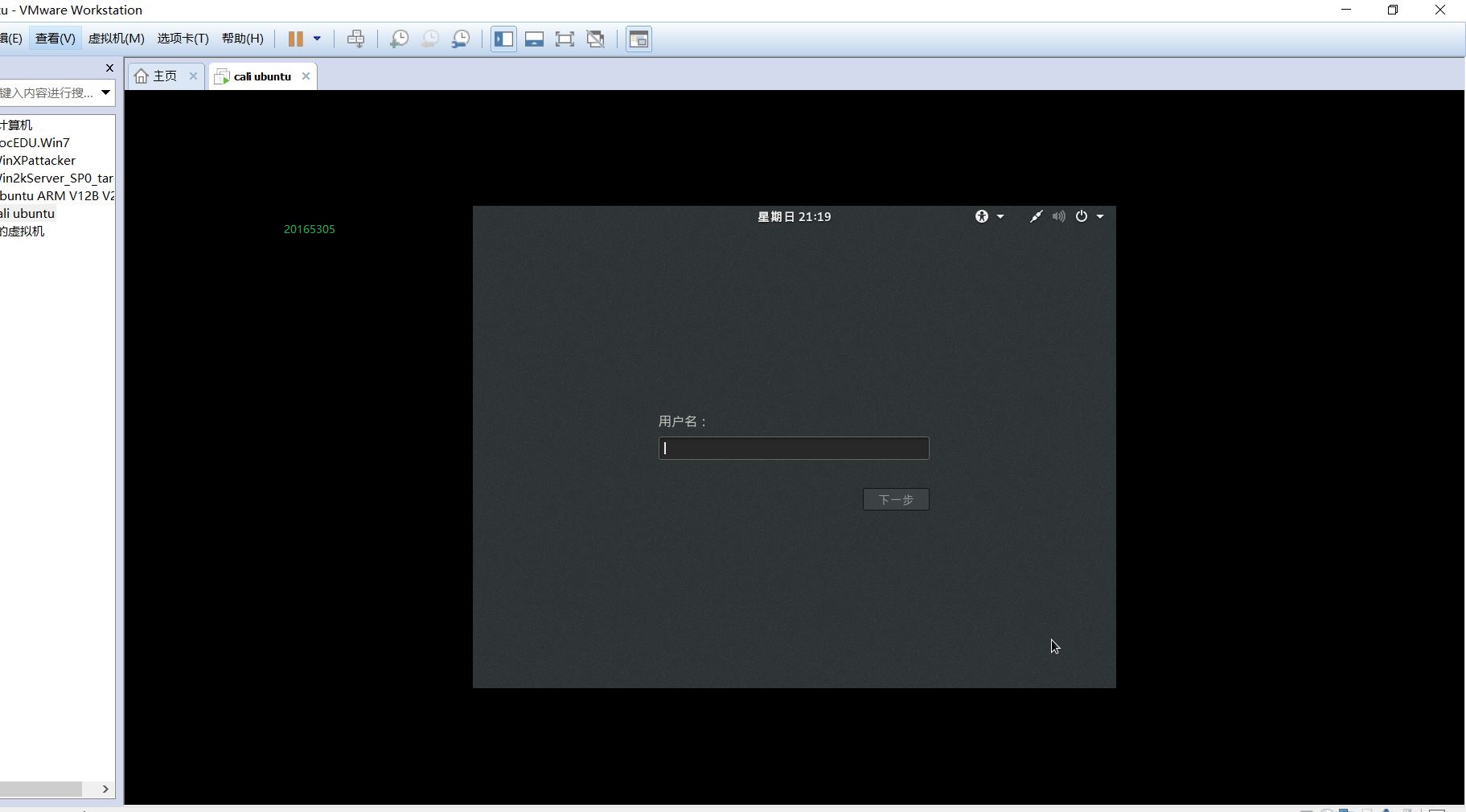The width and height of the screenshot is (1466, 812).
Task: Revert the VM to its snapshot
Action: click(x=430, y=39)
